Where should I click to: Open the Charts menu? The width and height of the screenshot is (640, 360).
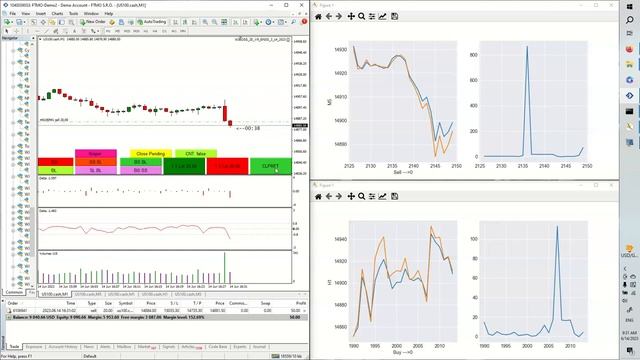[x=57, y=13]
